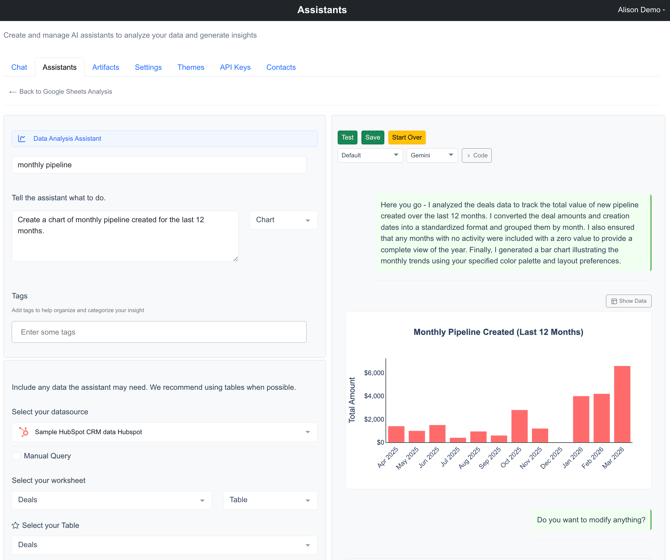Switch to the Chat tab
The width and height of the screenshot is (670, 560).
coord(19,68)
